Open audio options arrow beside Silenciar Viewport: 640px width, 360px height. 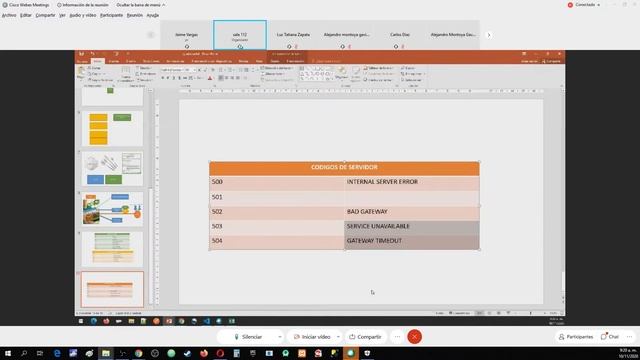click(x=280, y=337)
